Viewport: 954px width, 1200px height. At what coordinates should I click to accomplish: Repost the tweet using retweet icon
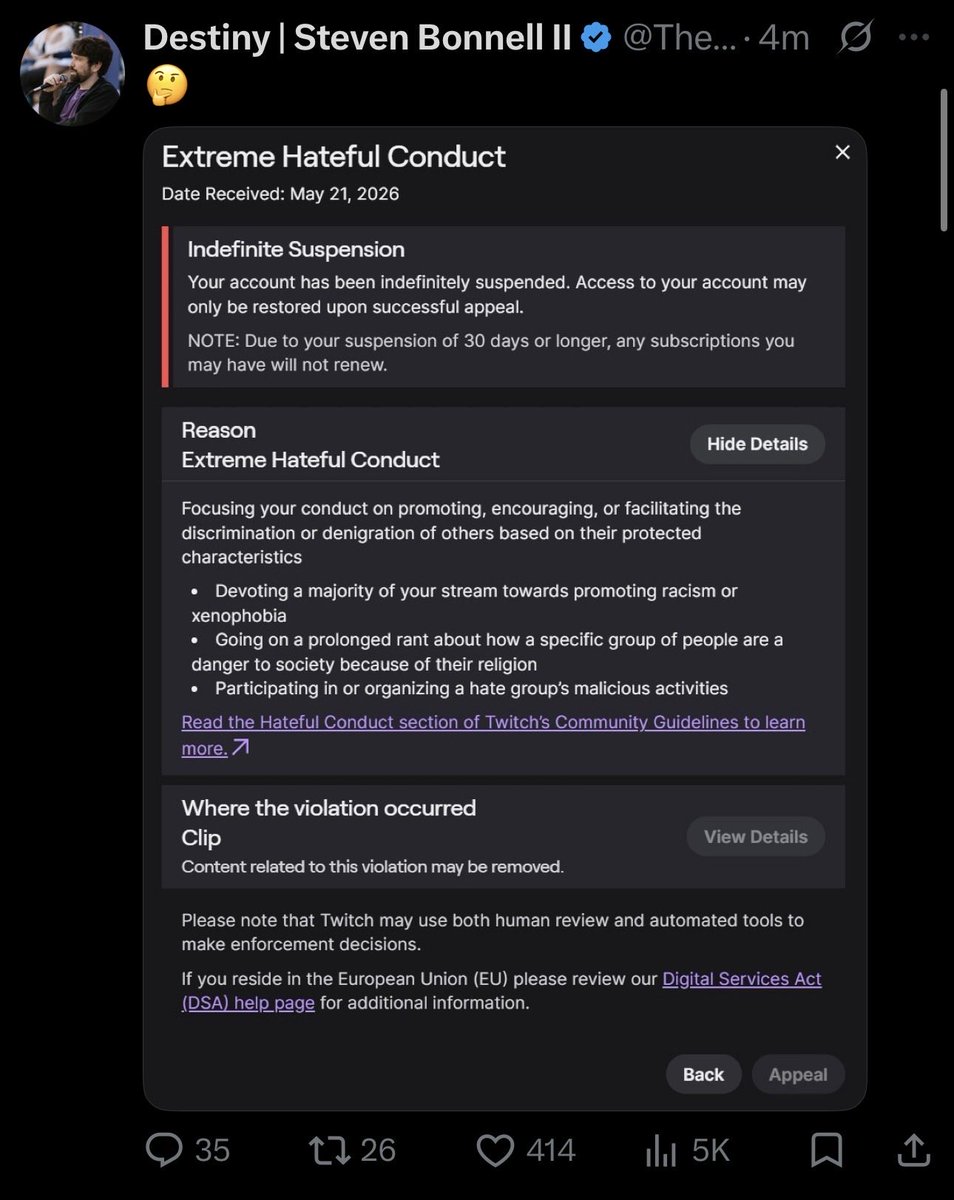click(x=329, y=1150)
